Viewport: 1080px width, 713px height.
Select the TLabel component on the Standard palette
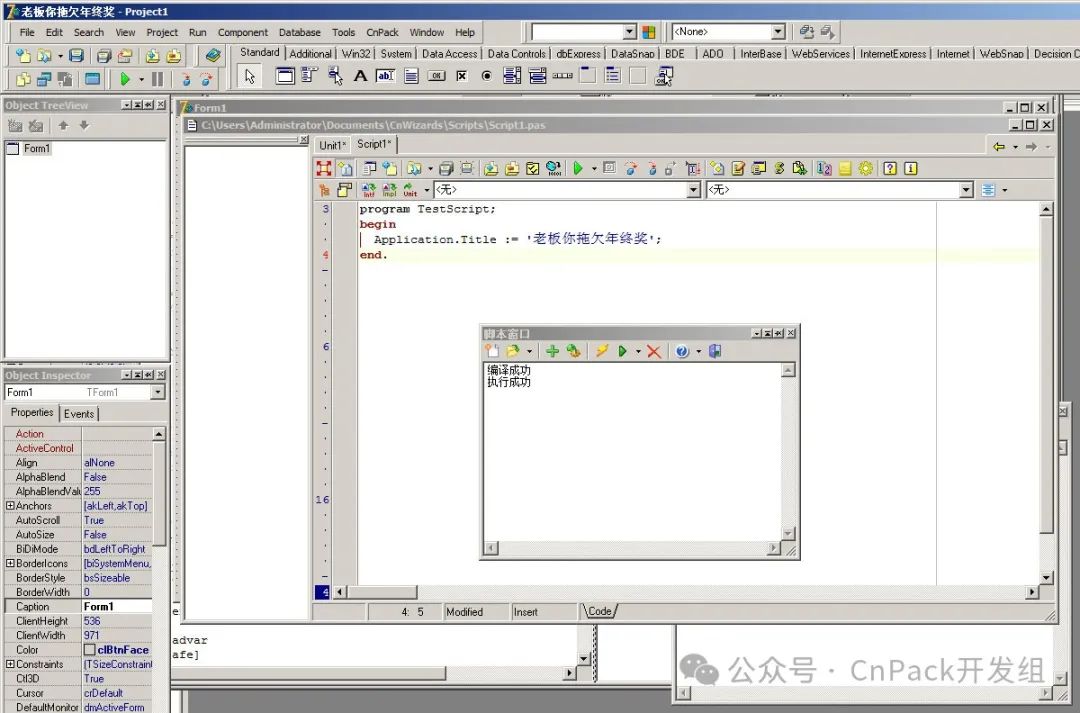click(x=359, y=76)
